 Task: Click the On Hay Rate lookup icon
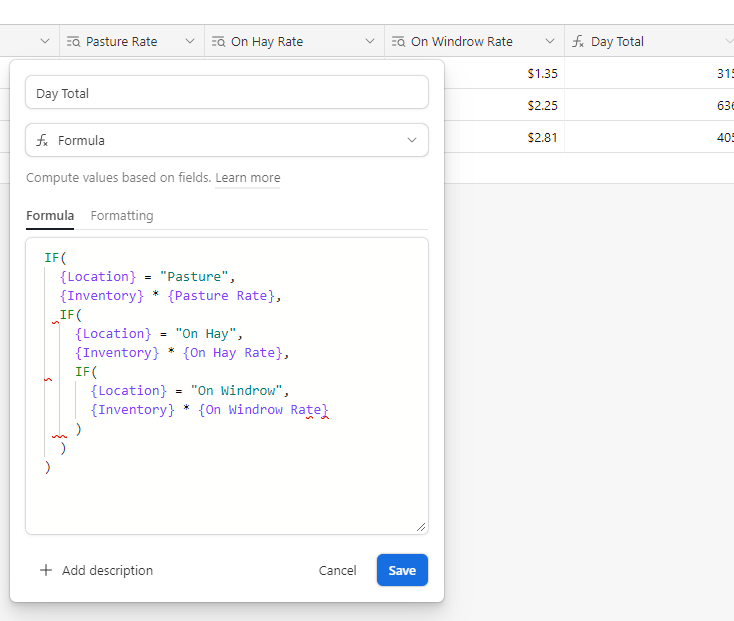(x=219, y=42)
